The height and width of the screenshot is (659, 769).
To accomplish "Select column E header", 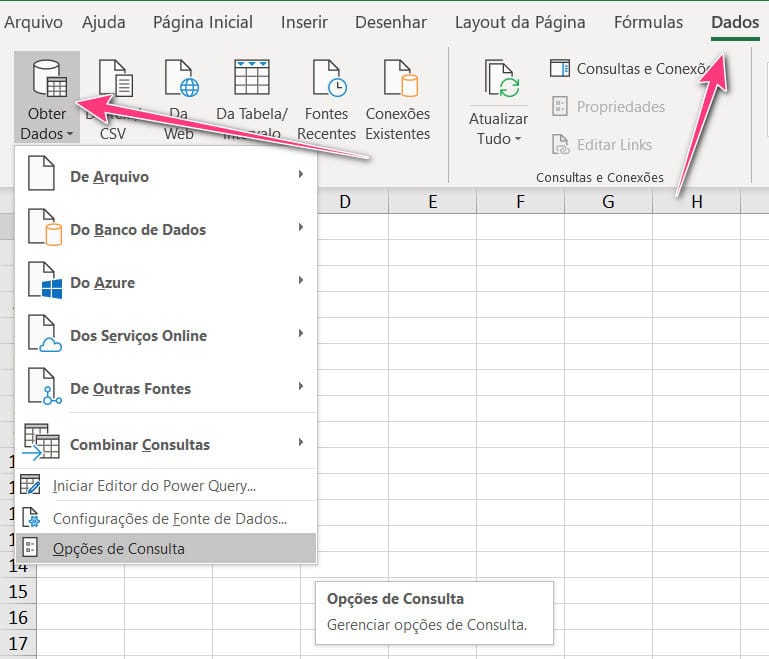I will [433, 202].
